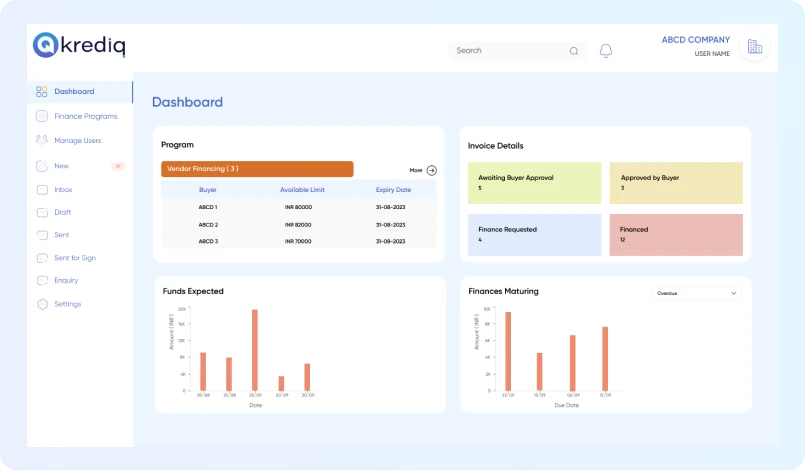Click the Inbox envelope icon
This screenshot has width=805, height=471.
42,190
